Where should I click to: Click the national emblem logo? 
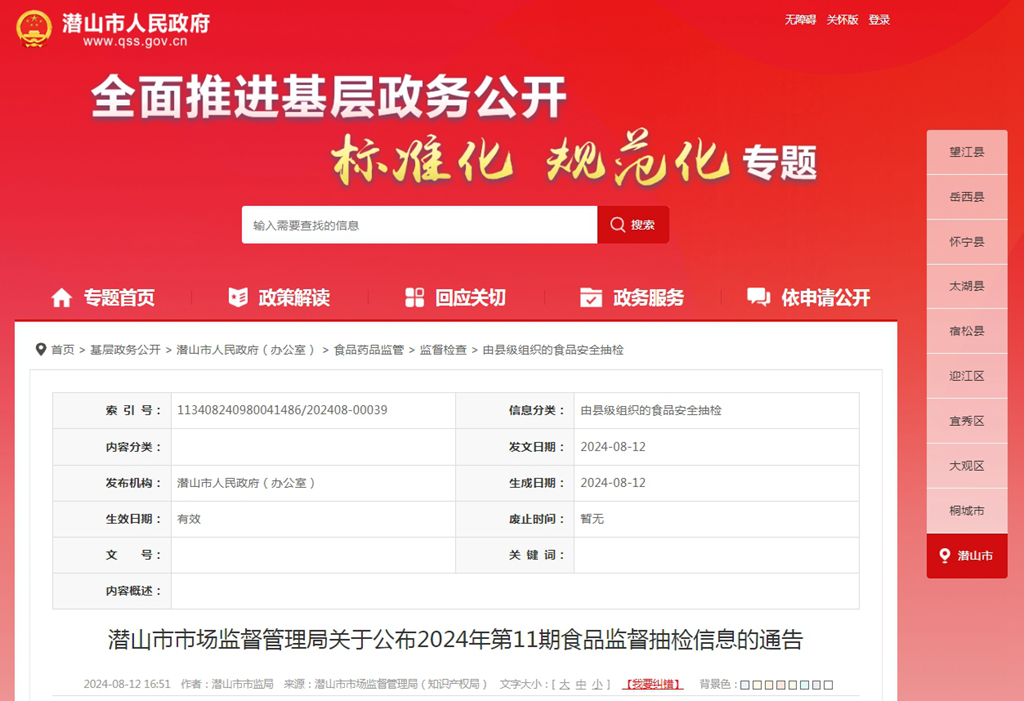click(x=34, y=29)
